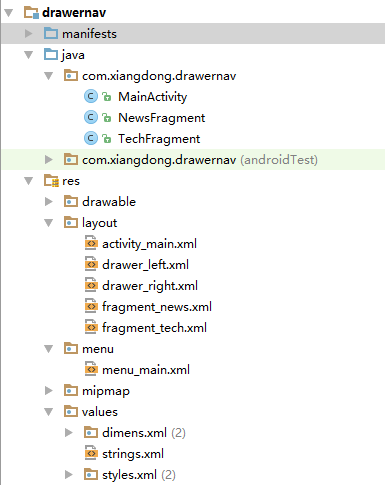The image size is (385, 485).
Task: Click the public lock badge beside TechFragment
Action: coord(106,139)
